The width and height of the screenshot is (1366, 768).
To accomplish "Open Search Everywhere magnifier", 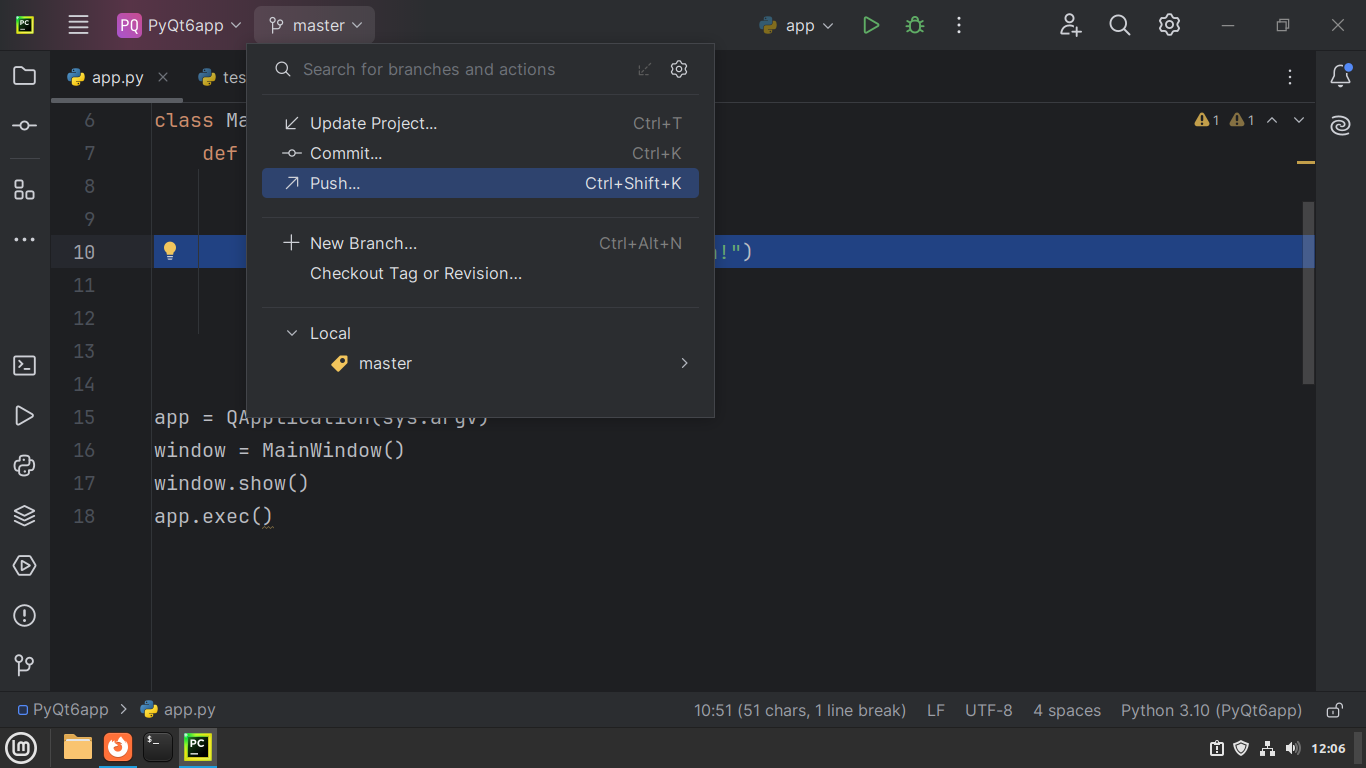I will point(1120,25).
